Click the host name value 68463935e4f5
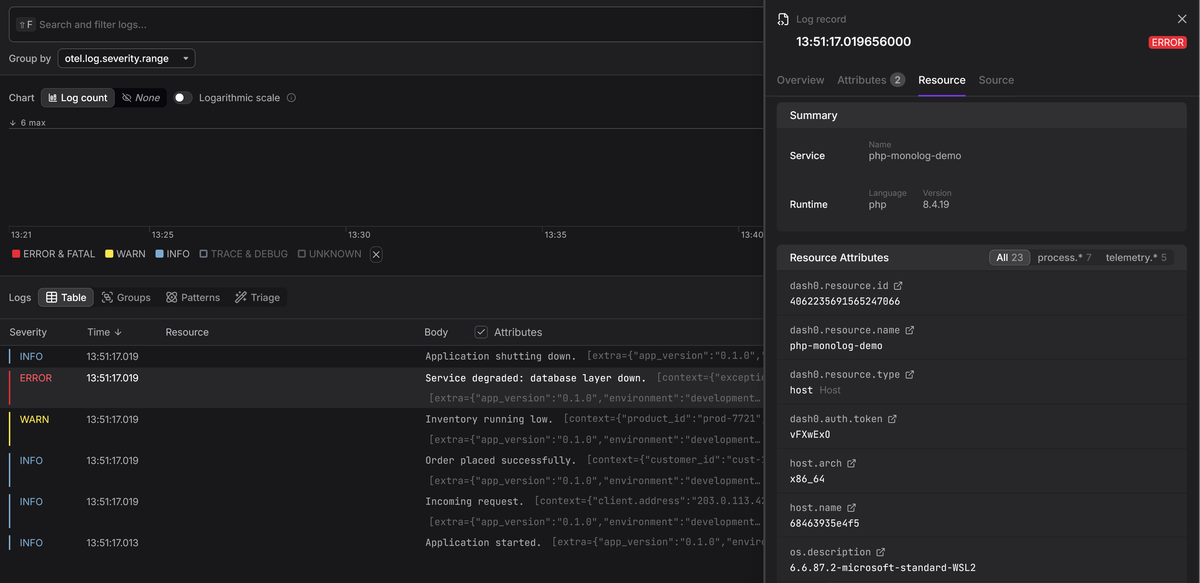Screen dimensions: 1200x583 pyautogui.click(x=825, y=523)
